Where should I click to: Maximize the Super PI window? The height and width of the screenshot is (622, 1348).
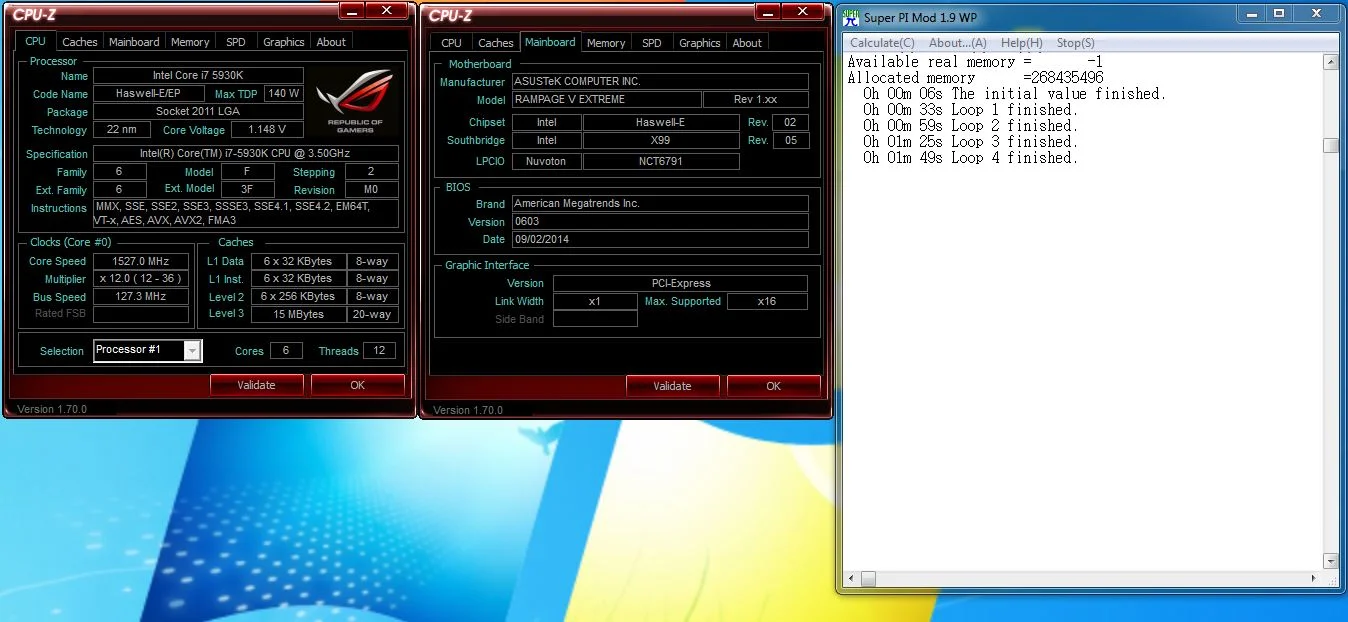click(1278, 14)
